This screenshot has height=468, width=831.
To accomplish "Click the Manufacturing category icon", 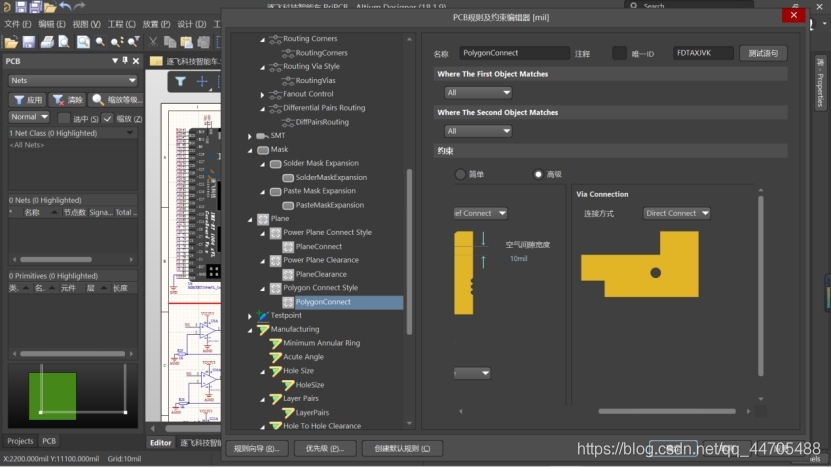I will (263, 330).
